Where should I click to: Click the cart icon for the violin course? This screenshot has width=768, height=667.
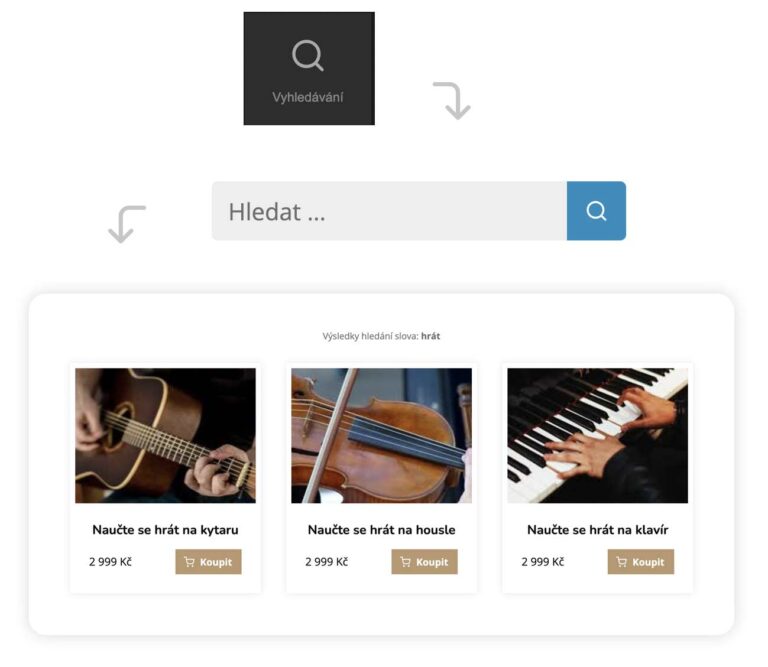click(x=405, y=562)
